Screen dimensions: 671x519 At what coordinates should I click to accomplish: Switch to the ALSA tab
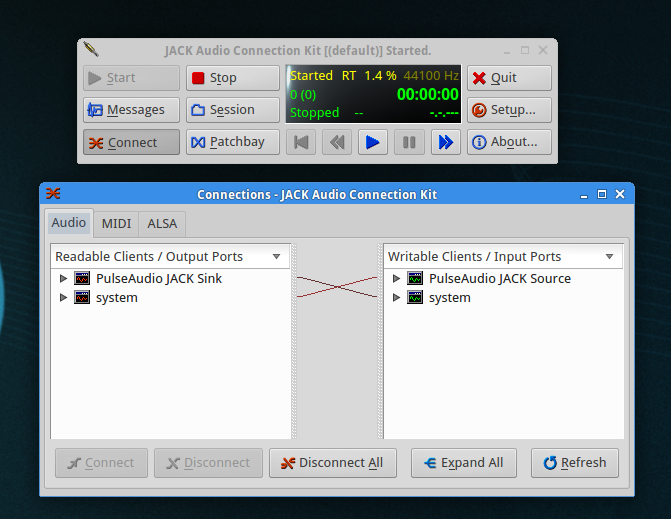162,224
